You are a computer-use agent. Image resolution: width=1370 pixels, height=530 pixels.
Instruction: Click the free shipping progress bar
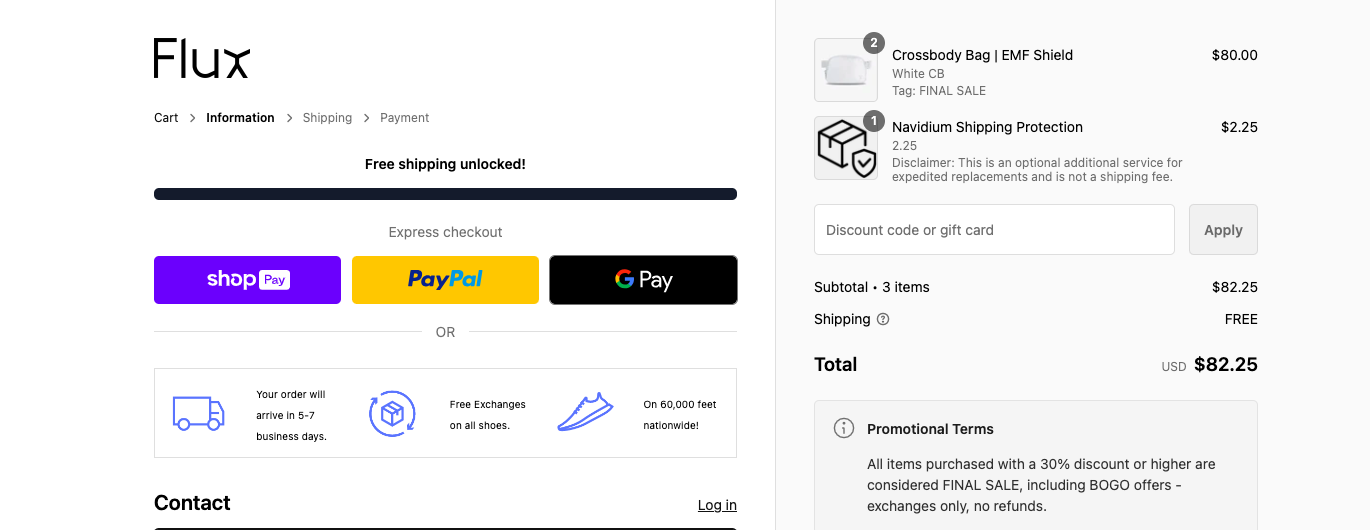[445, 194]
